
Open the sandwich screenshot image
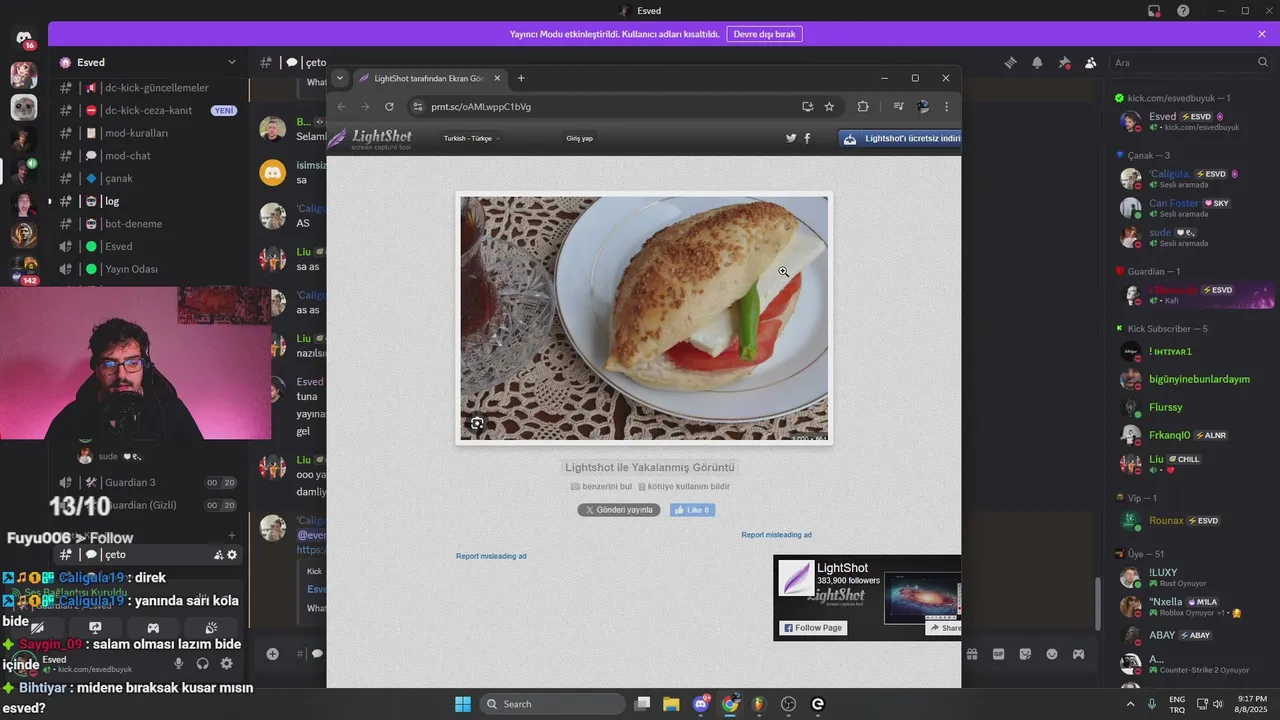644,318
